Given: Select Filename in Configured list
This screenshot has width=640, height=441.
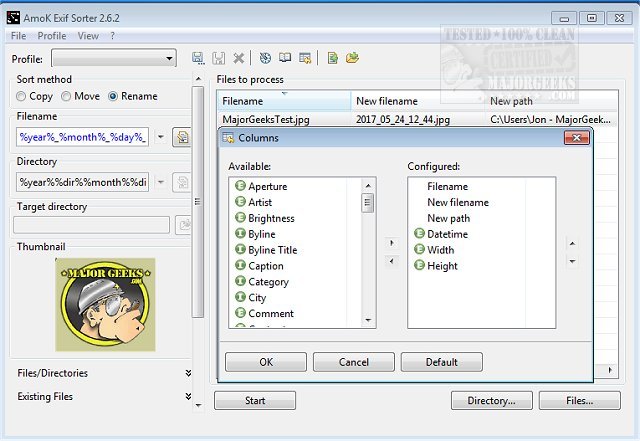Looking at the screenshot, I should click(x=447, y=187).
